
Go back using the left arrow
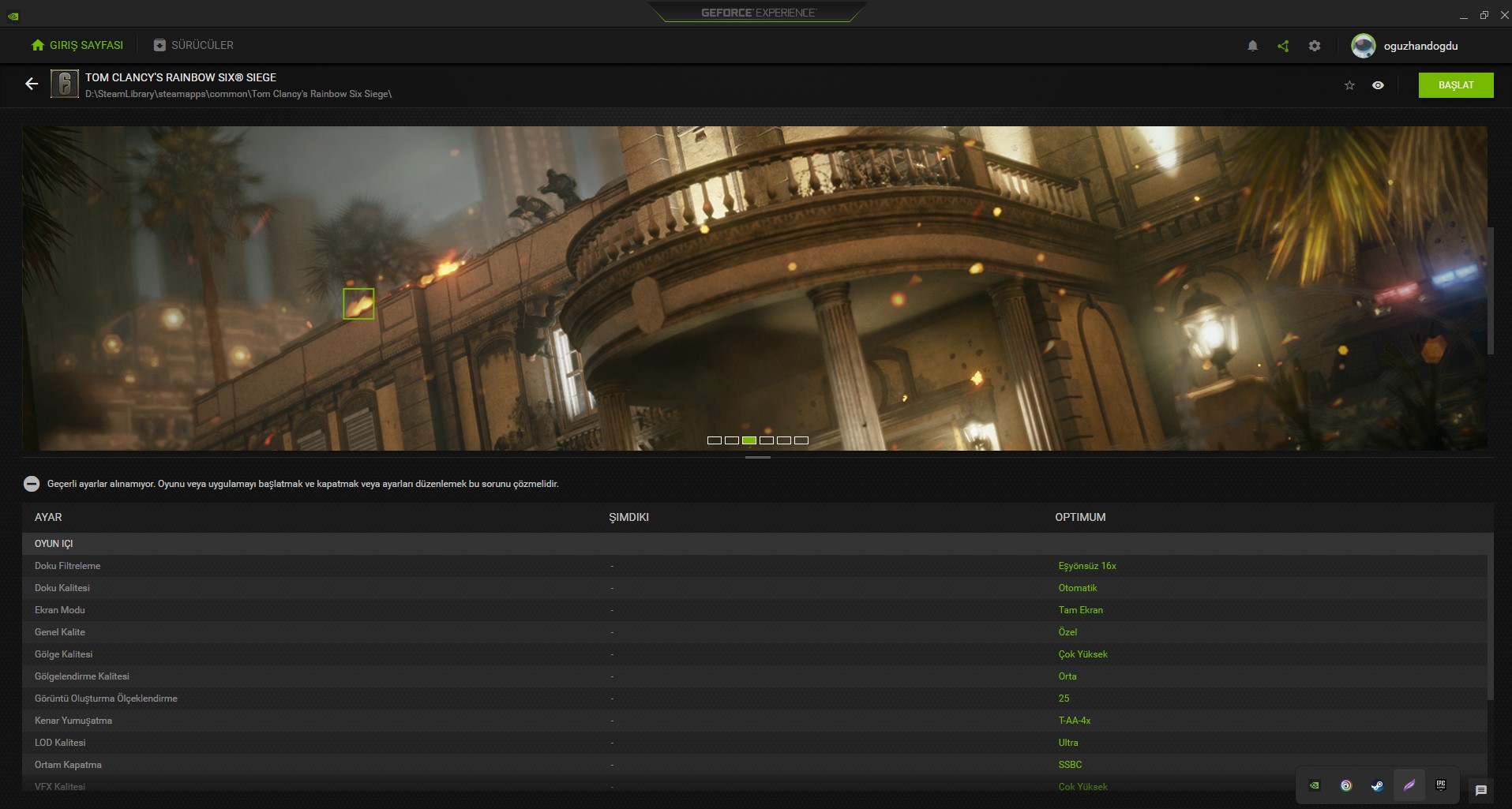click(x=32, y=84)
